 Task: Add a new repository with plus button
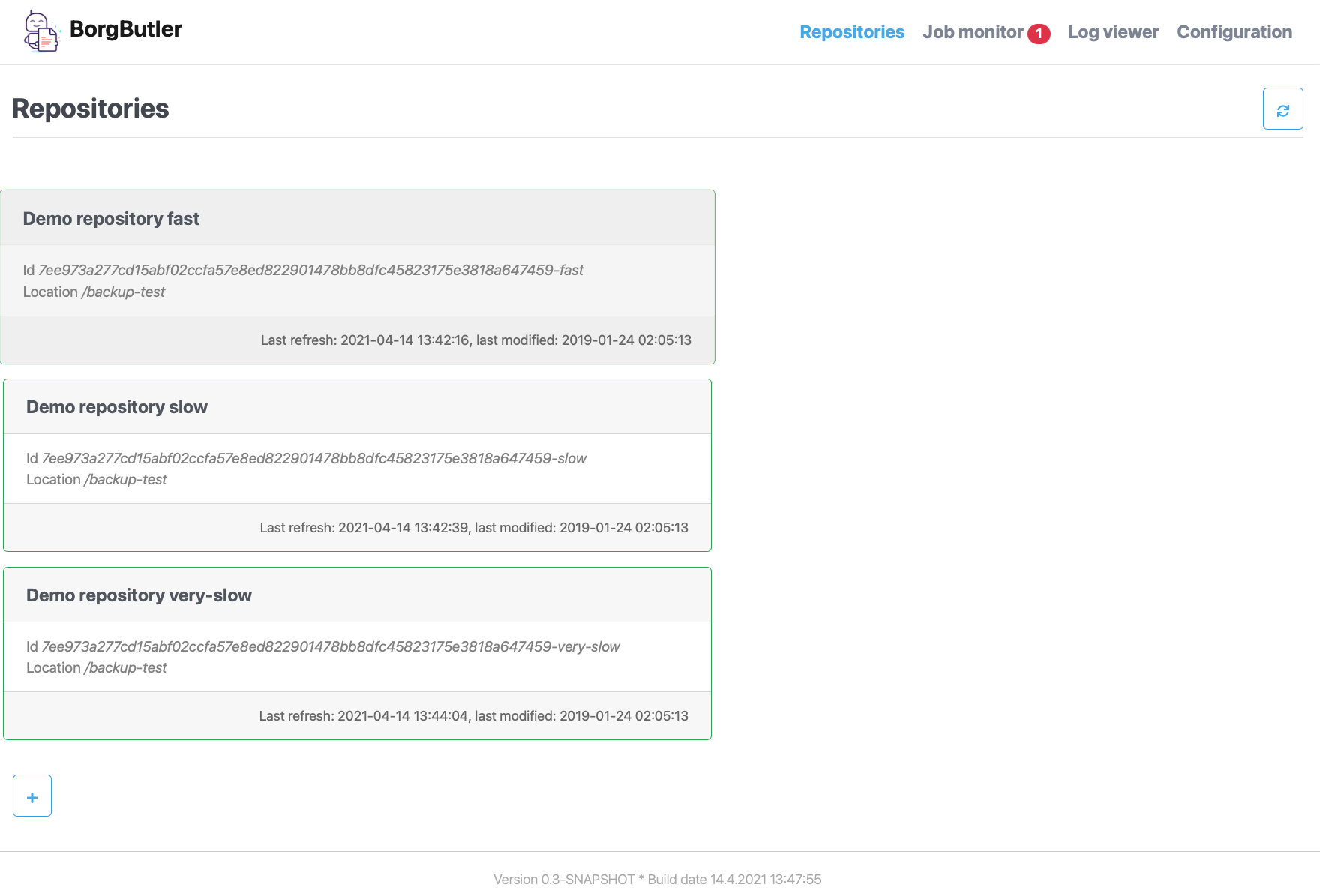click(32, 796)
